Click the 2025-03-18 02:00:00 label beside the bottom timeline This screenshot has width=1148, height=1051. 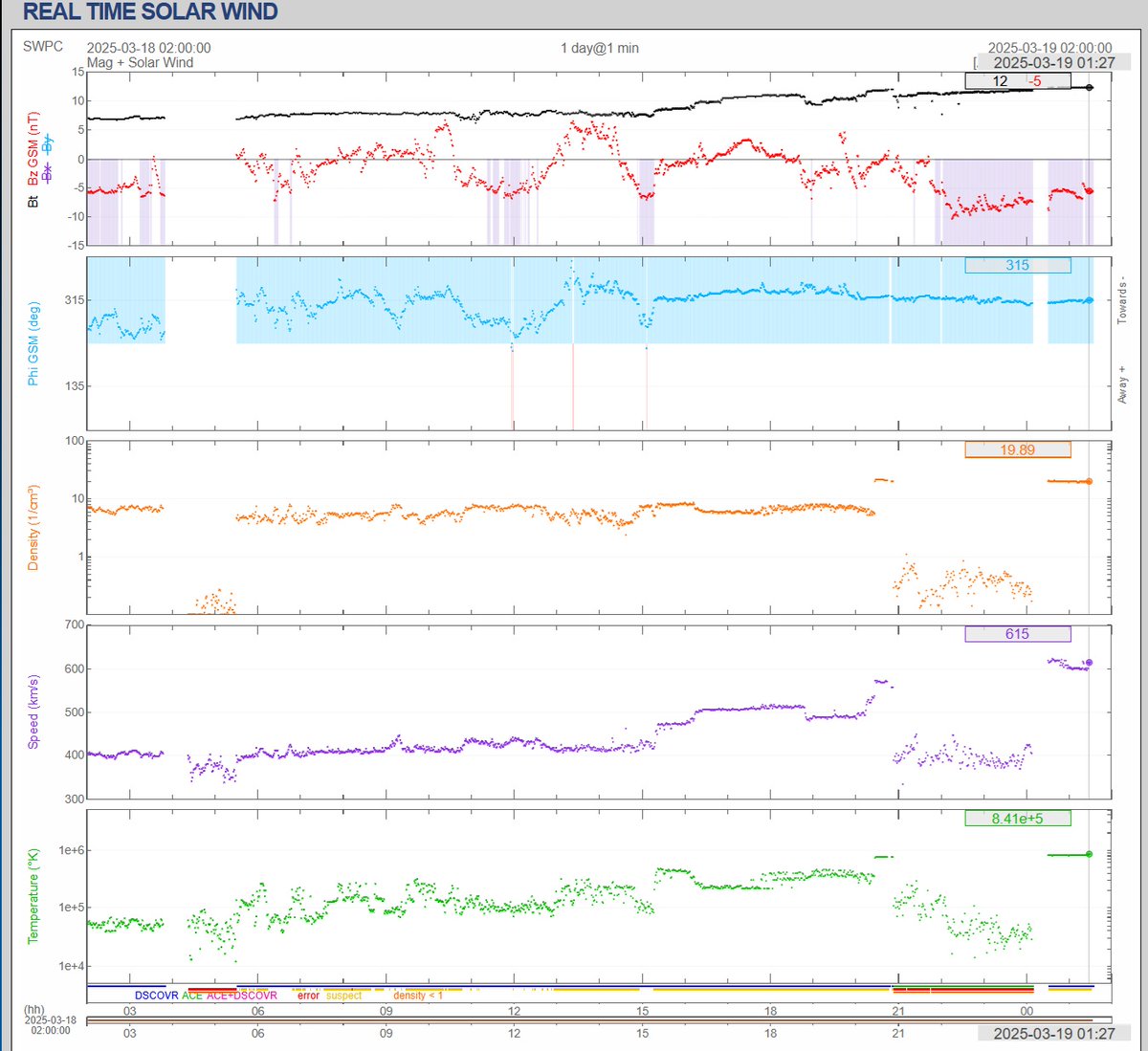pyautogui.click(x=51, y=1025)
